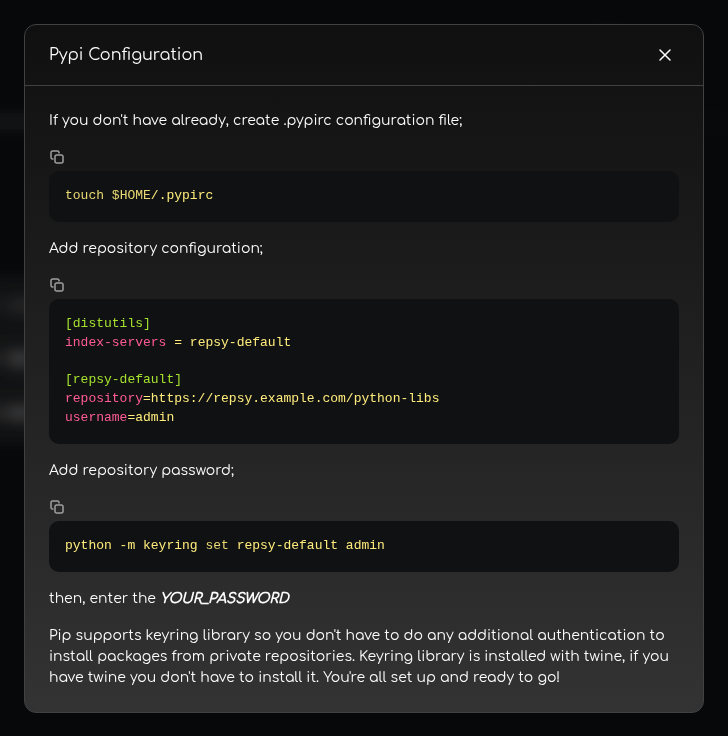Close the Pypi Configuration dialog
The height and width of the screenshot is (736, 728).
665,55
